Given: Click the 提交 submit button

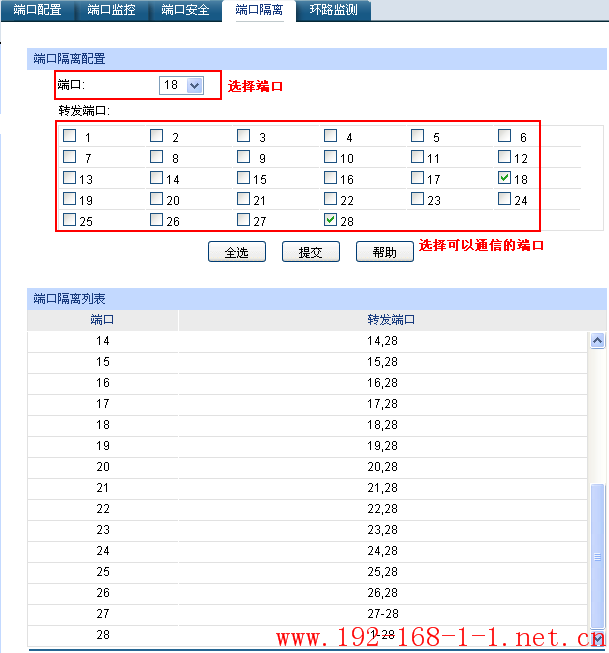Looking at the screenshot, I should (311, 252).
